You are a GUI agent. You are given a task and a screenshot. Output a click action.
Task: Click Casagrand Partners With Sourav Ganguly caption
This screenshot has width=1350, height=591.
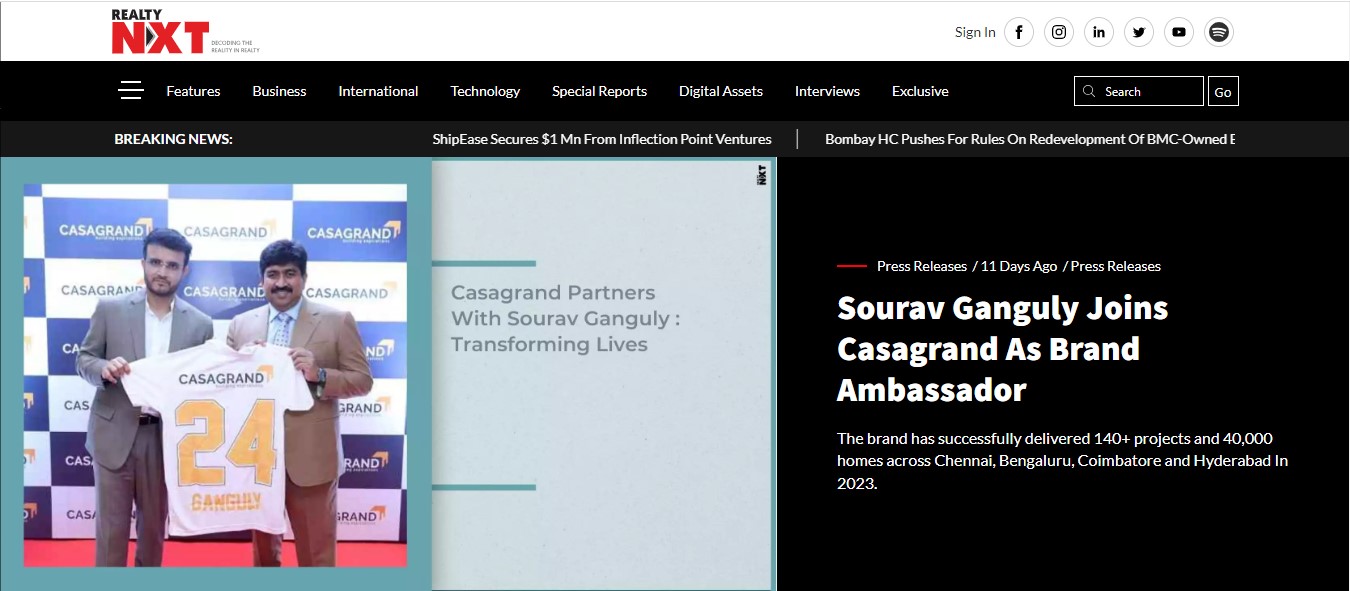click(565, 318)
